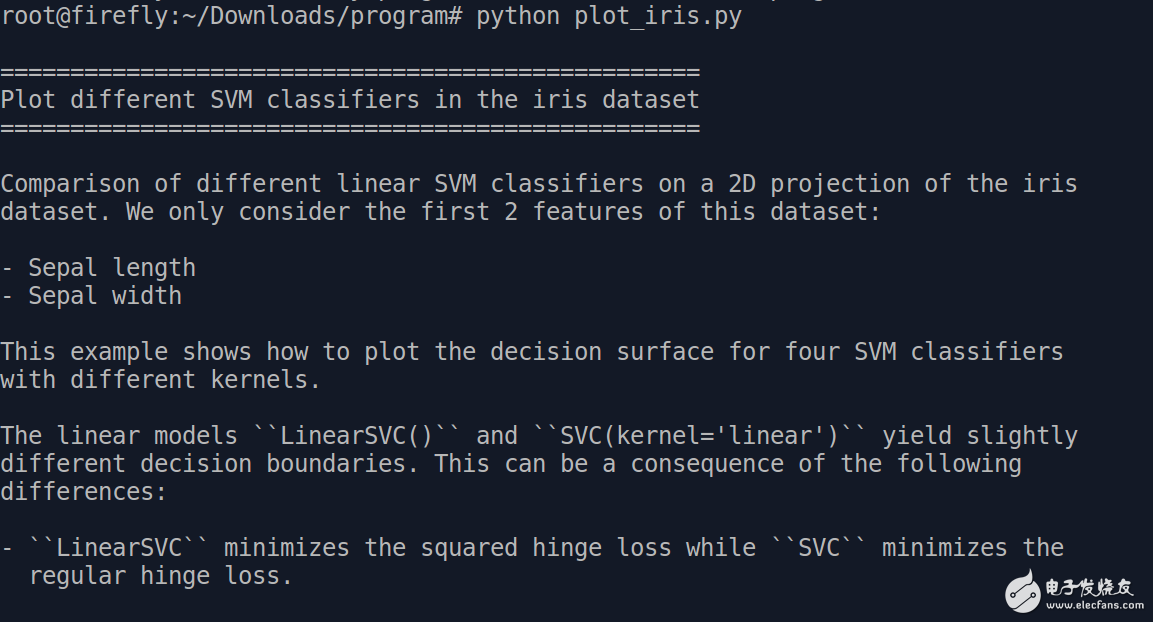The width and height of the screenshot is (1153, 622).
Task: Click the top row of equals signs
Action: 350,72
